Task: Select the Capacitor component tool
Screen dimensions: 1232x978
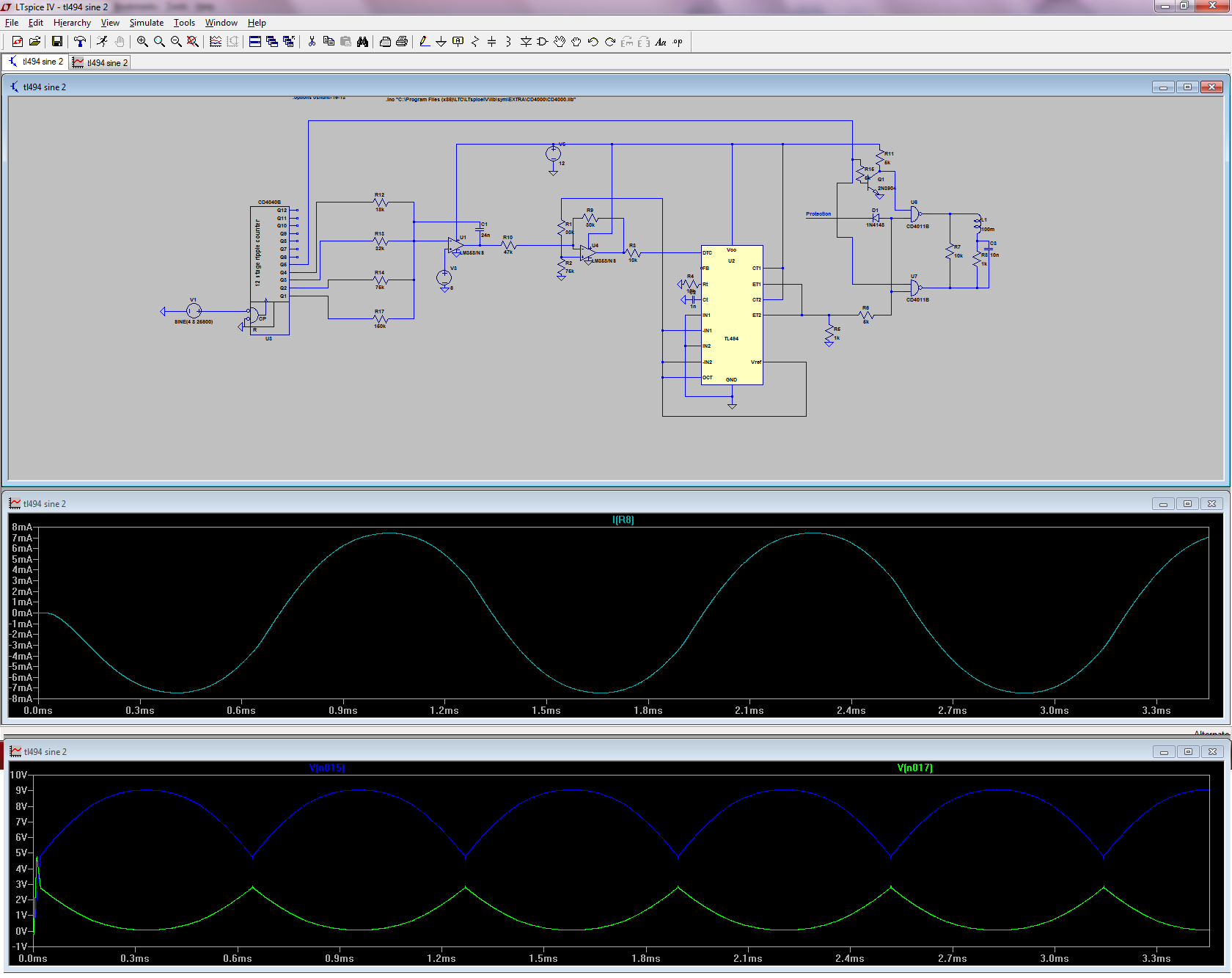Action: point(491,42)
